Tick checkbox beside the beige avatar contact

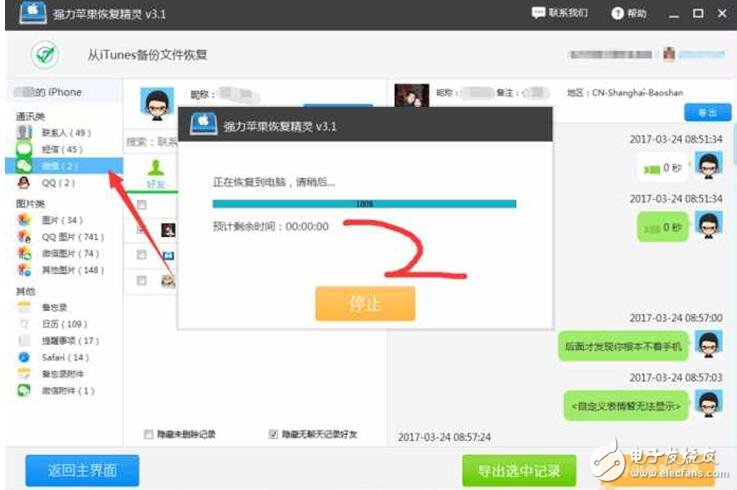click(x=141, y=280)
